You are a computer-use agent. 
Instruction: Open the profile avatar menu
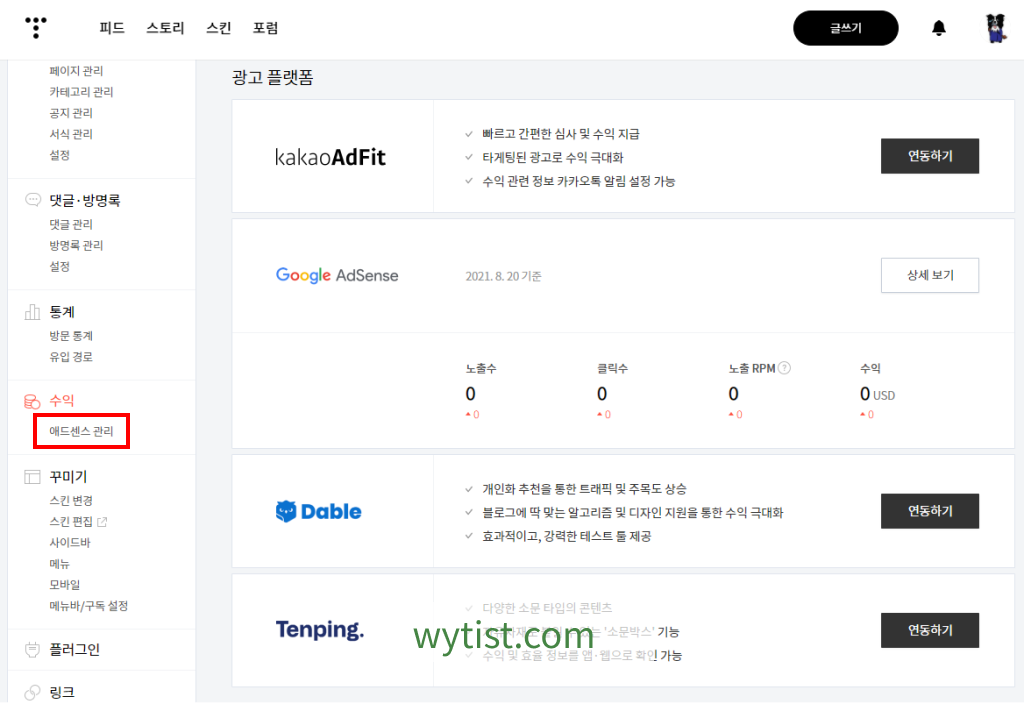pyautogui.click(x=995, y=28)
